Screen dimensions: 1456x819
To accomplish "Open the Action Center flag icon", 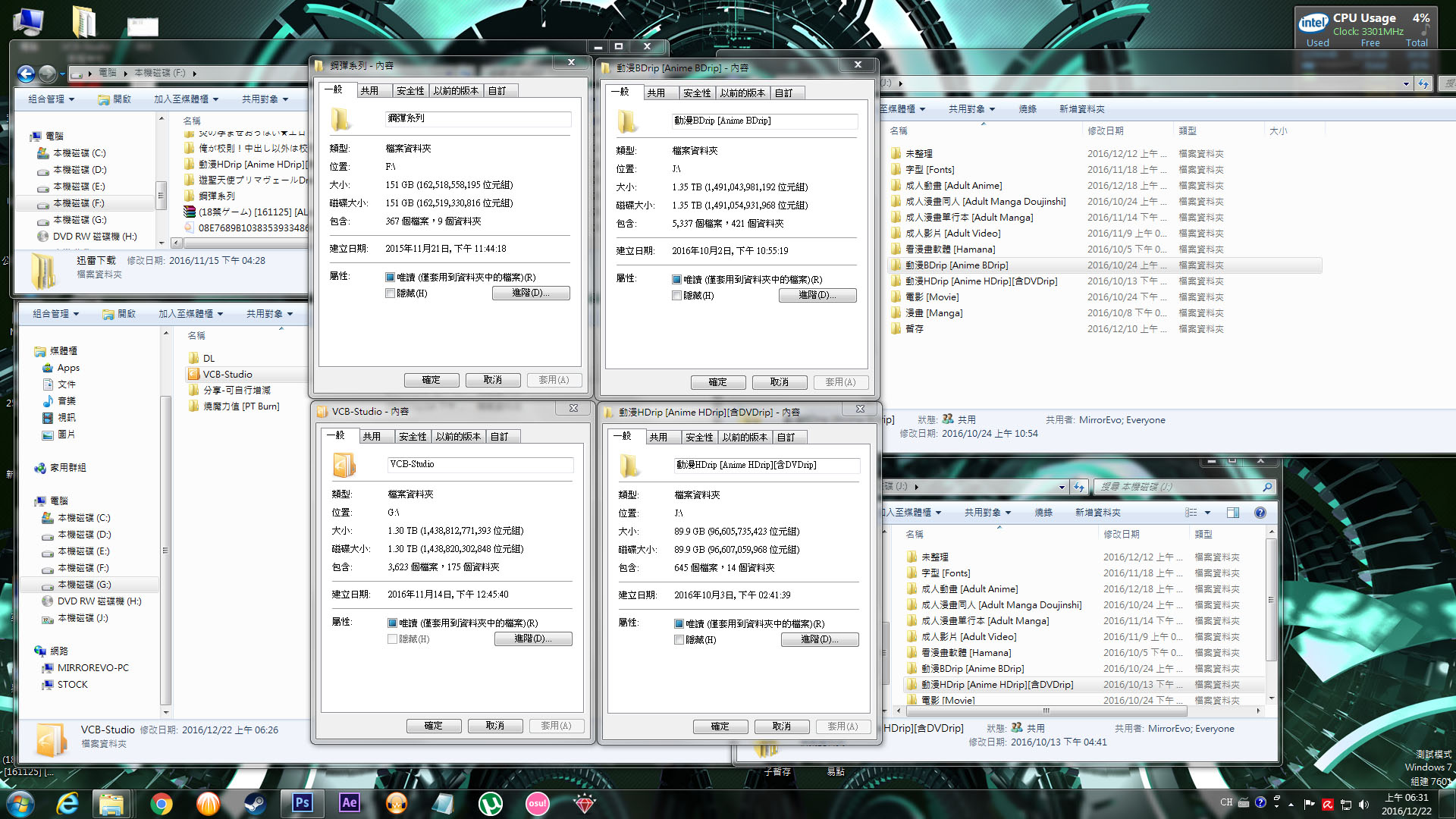I will pyautogui.click(x=1309, y=804).
